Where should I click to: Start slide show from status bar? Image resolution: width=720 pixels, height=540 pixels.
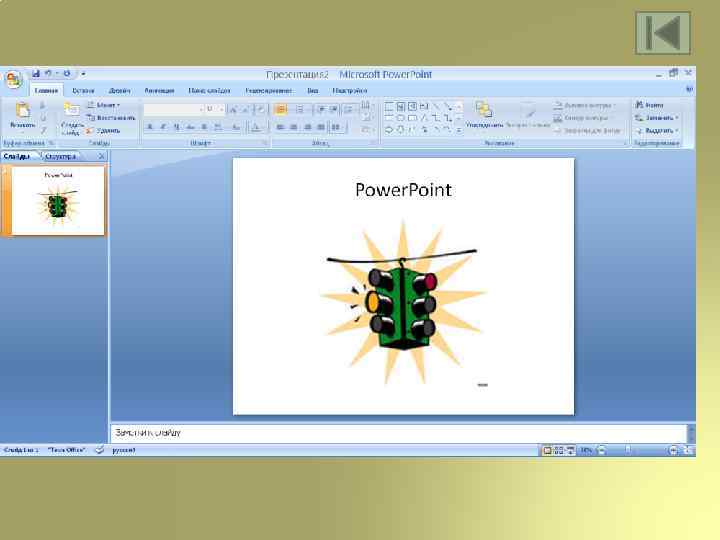click(x=570, y=450)
